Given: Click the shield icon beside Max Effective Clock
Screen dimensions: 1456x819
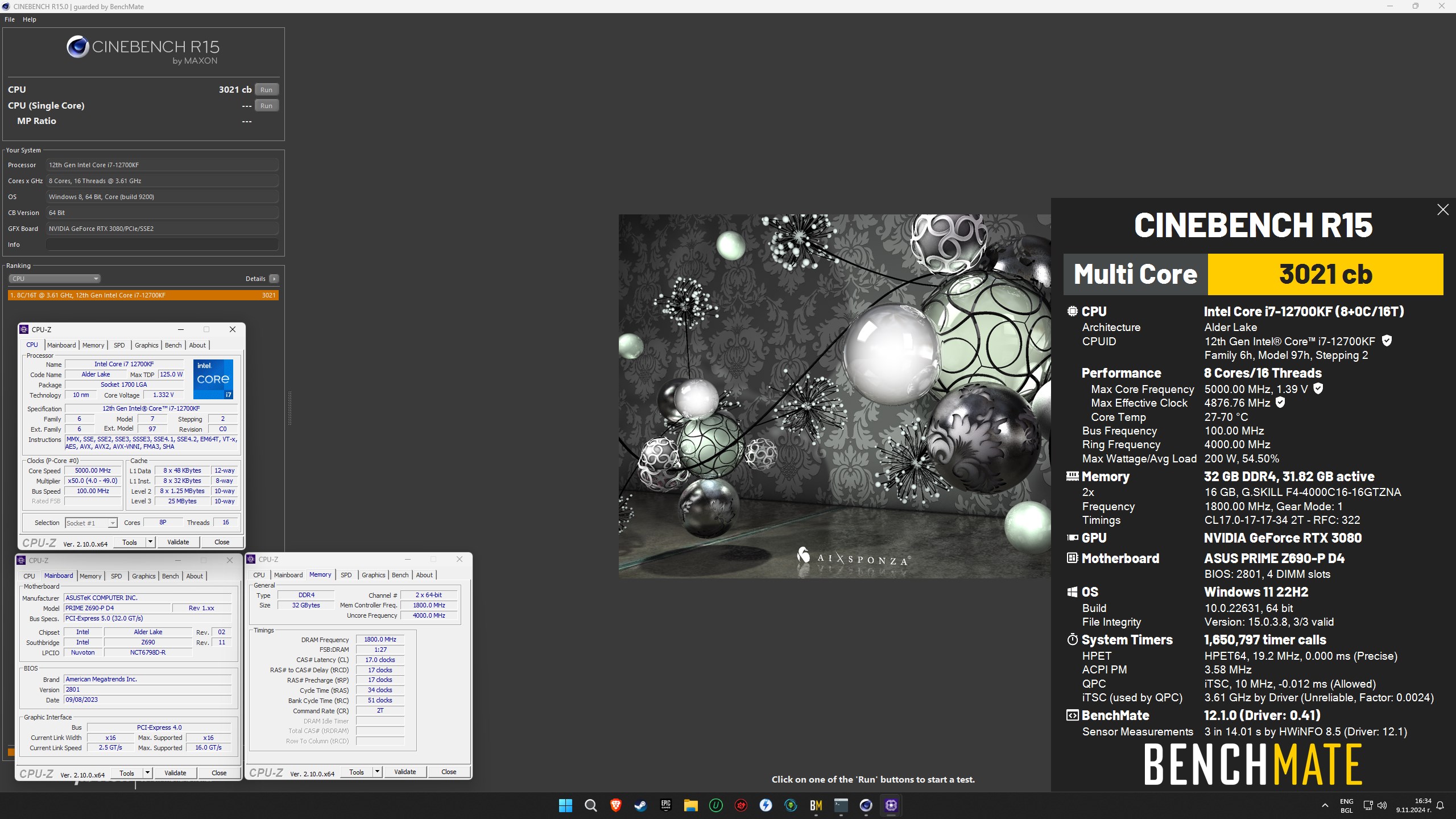Looking at the screenshot, I should (x=1280, y=402).
